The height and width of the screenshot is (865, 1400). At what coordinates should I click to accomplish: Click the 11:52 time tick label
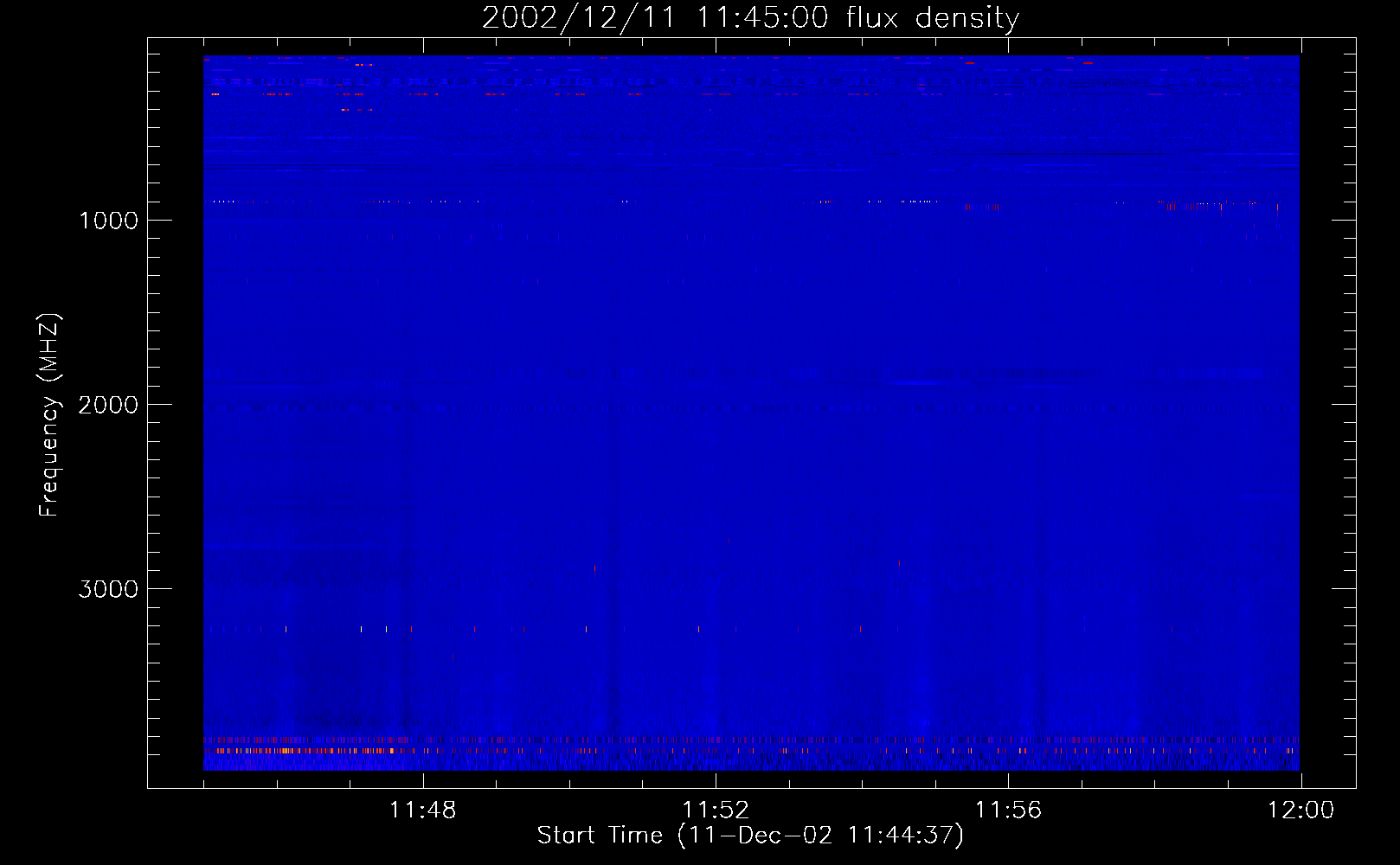click(x=716, y=811)
